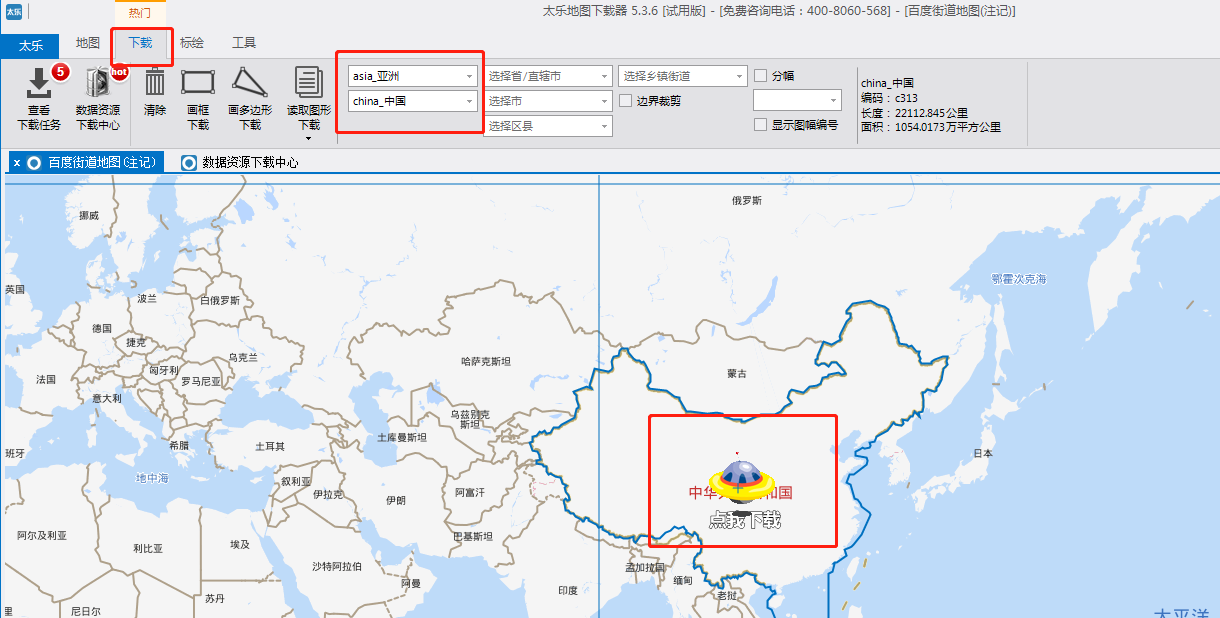
Task: Click the 读取图形下载 document icon
Action: pyautogui.click(x=309, y=83)
